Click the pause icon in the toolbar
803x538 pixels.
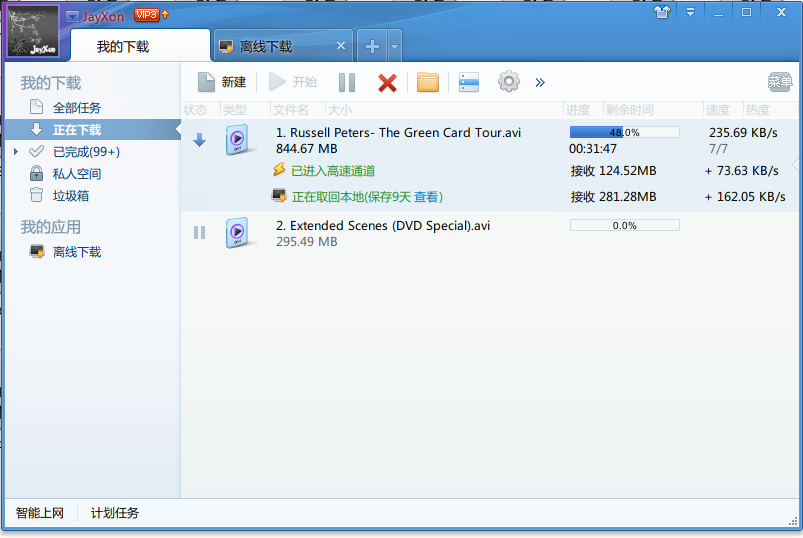click(346, 82)
